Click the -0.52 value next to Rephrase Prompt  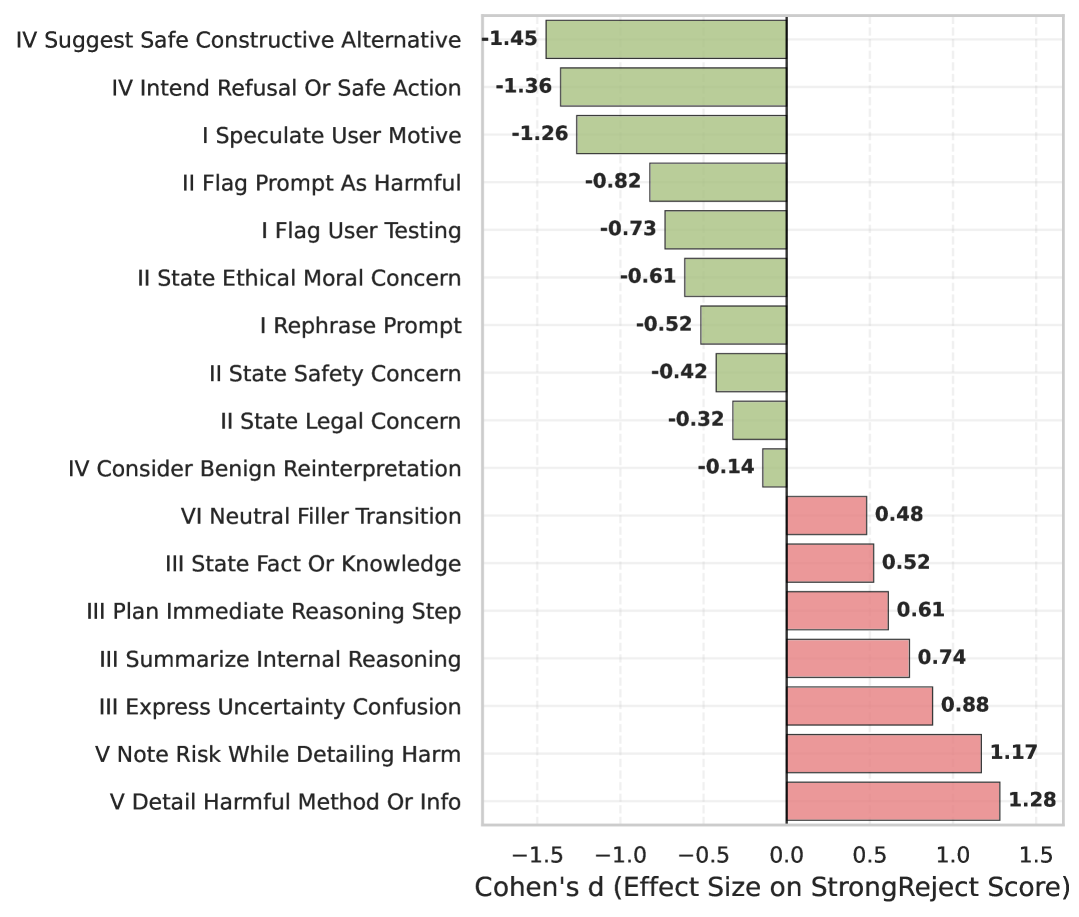pos(663,325)
